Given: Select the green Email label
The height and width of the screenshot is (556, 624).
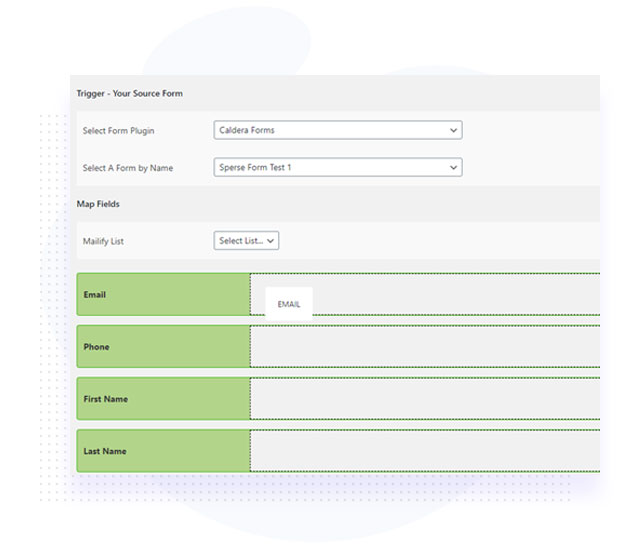Looking at the screenshot, I should click(x=164, y=295).
